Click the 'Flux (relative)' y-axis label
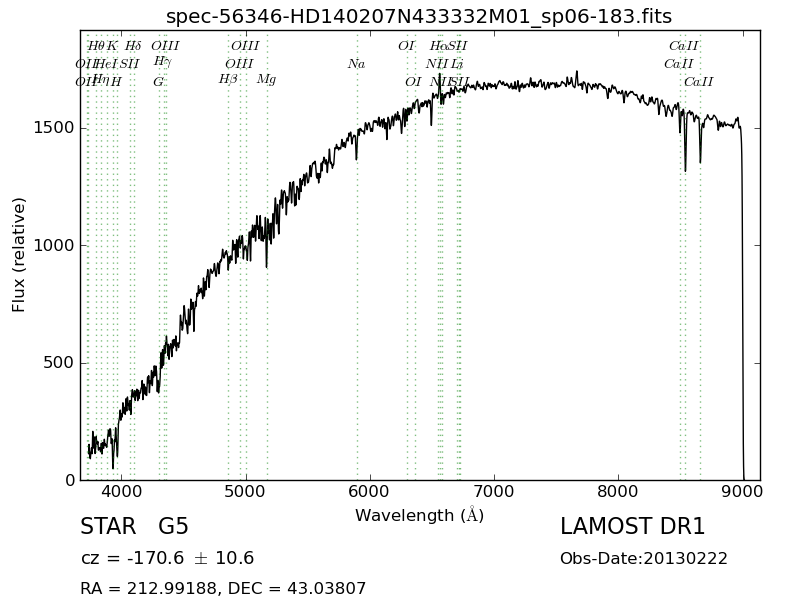This screenshot has width=800, height=600. (x=18, y=255)
